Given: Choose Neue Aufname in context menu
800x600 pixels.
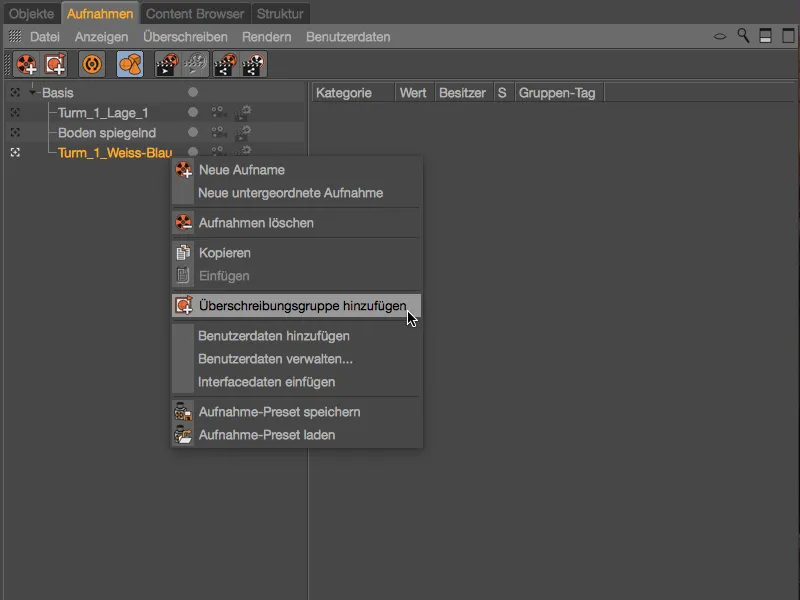Looking at the screenshot, I should click(x=297, y=170).
